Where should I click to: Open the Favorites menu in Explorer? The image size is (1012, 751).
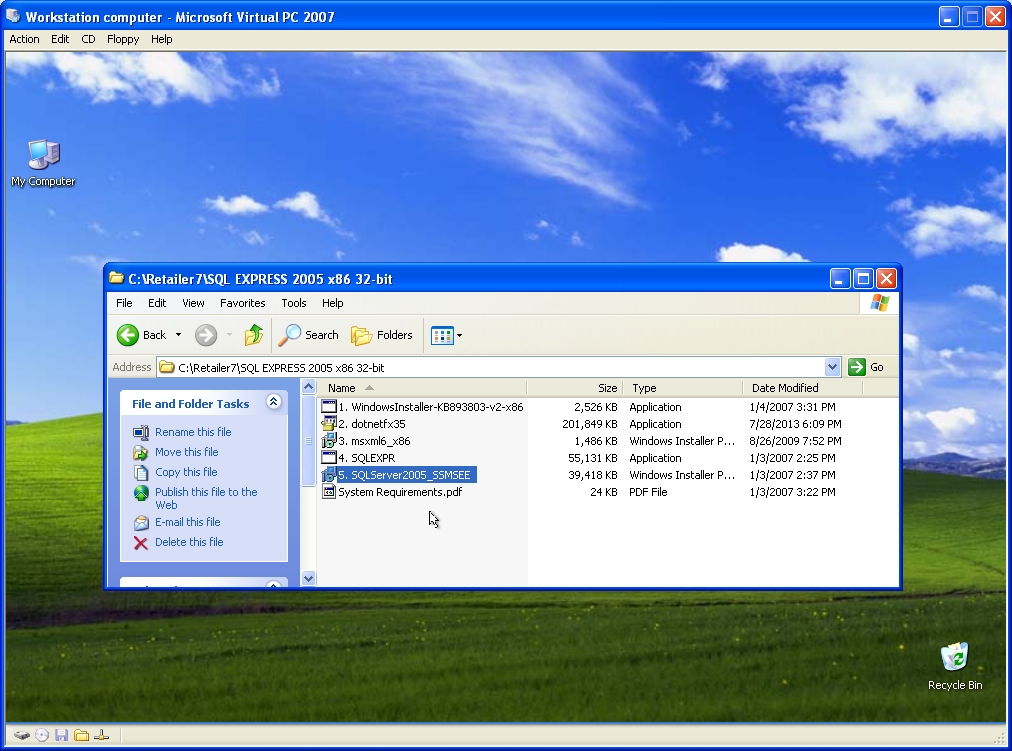(242, 303)
